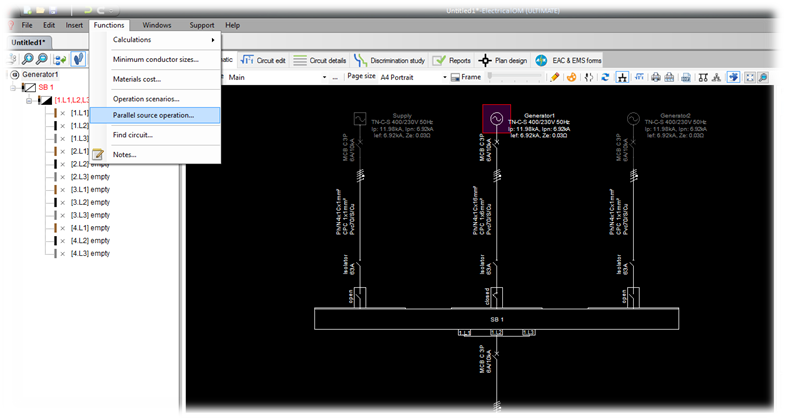The height and width of the screenshot is (420, 786).
Task: Open the Reports tab
Action: pyautogui.click(x=452, y=61)
